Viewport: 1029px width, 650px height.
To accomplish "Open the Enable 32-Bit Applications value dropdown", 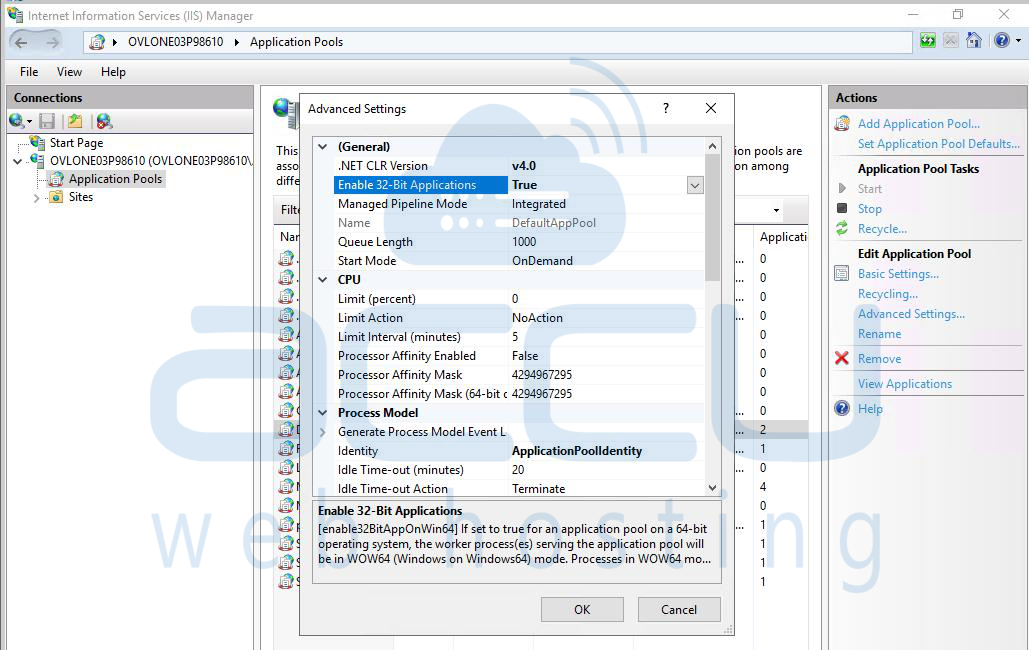I will pyautogui.click(x=695, y=185).
